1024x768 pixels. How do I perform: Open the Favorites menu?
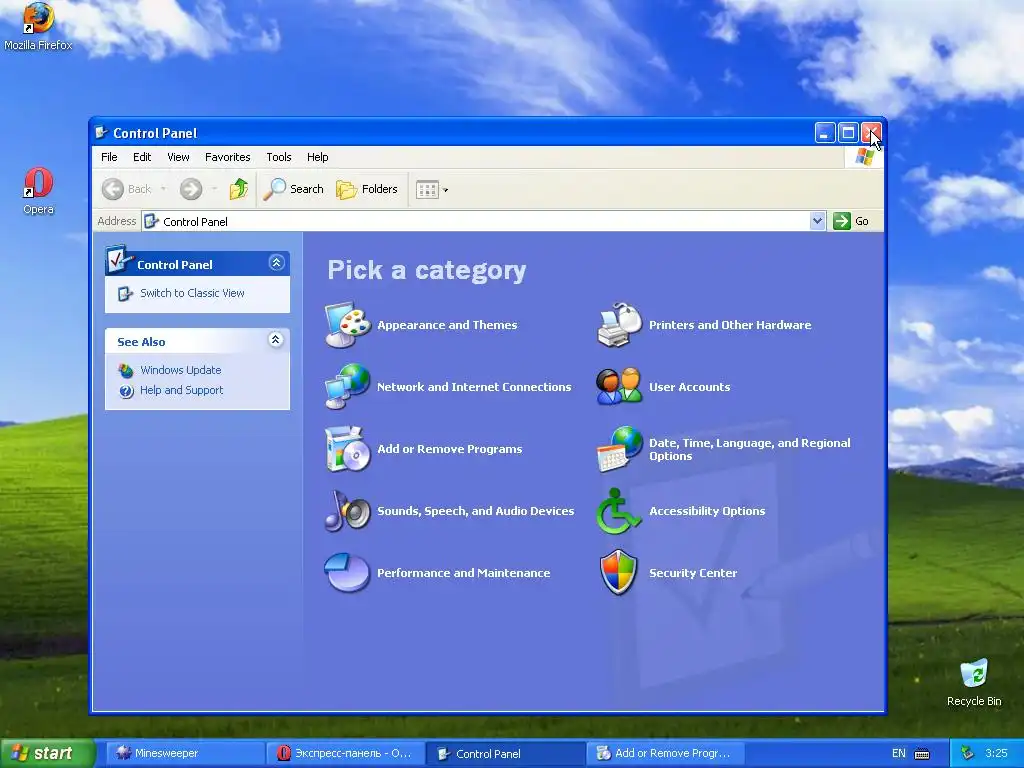(x=227, y=157)
